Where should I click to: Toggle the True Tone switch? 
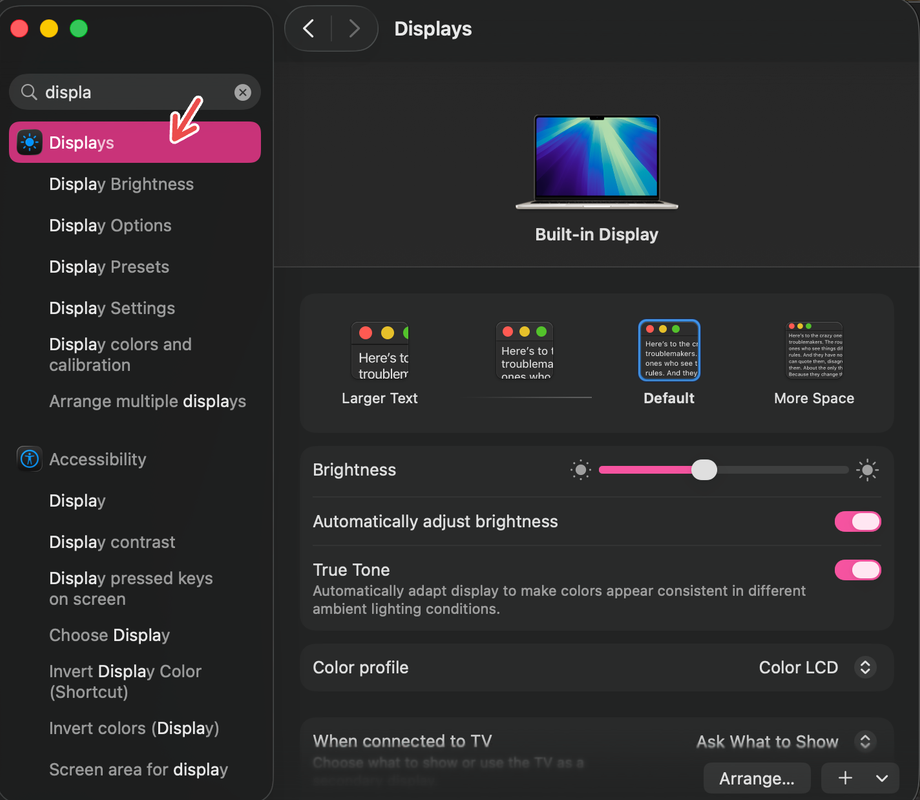point(858,570)
